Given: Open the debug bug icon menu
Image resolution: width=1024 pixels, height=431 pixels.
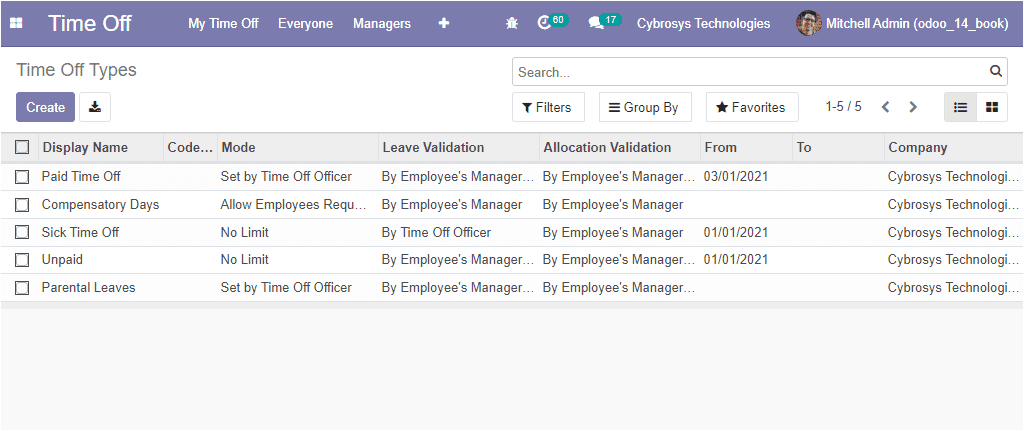Looking at the screenshot, I should 512,24.
